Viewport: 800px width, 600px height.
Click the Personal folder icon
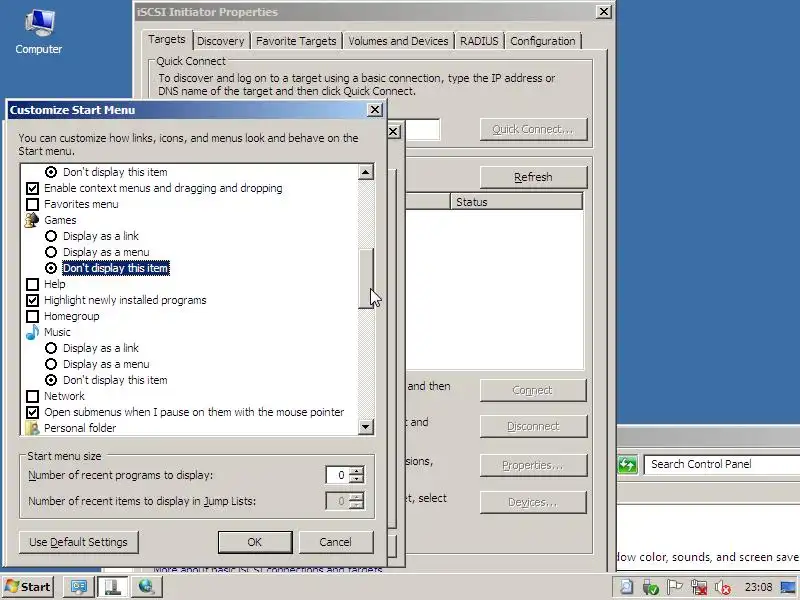(x=32, y=428)
